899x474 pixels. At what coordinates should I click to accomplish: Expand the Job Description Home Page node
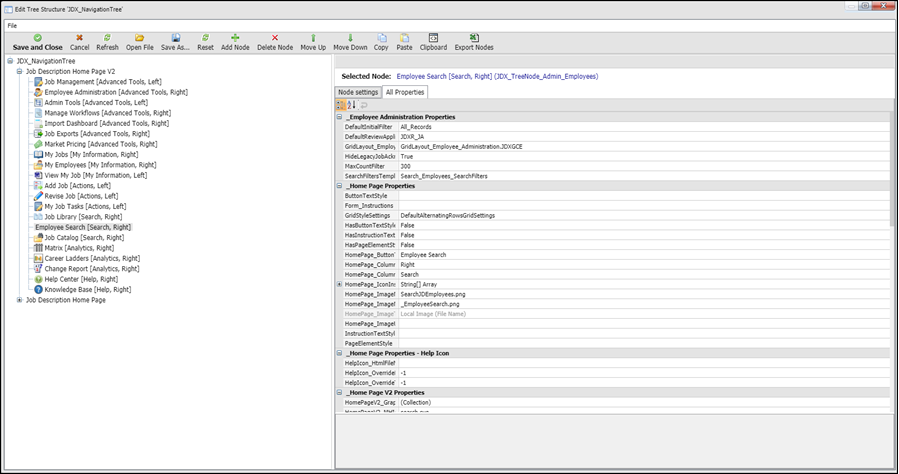coord(19,300)
